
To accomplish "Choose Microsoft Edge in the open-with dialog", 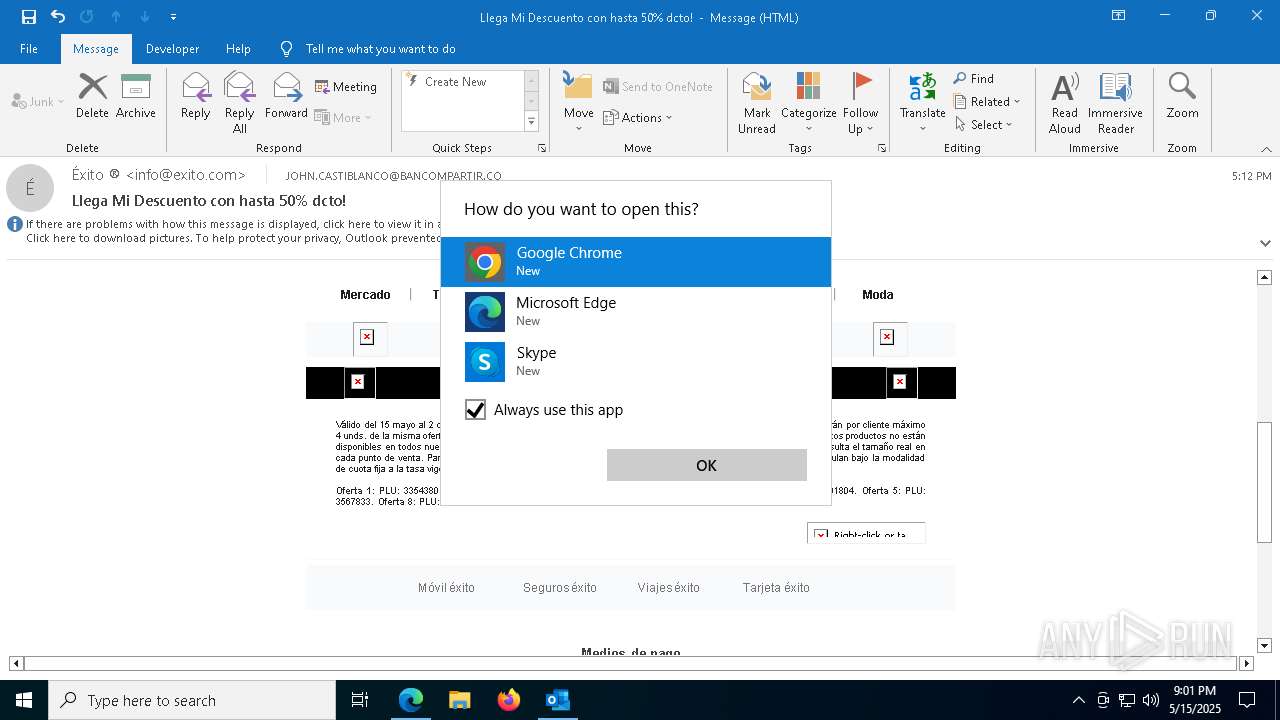I will coord(636,312).
